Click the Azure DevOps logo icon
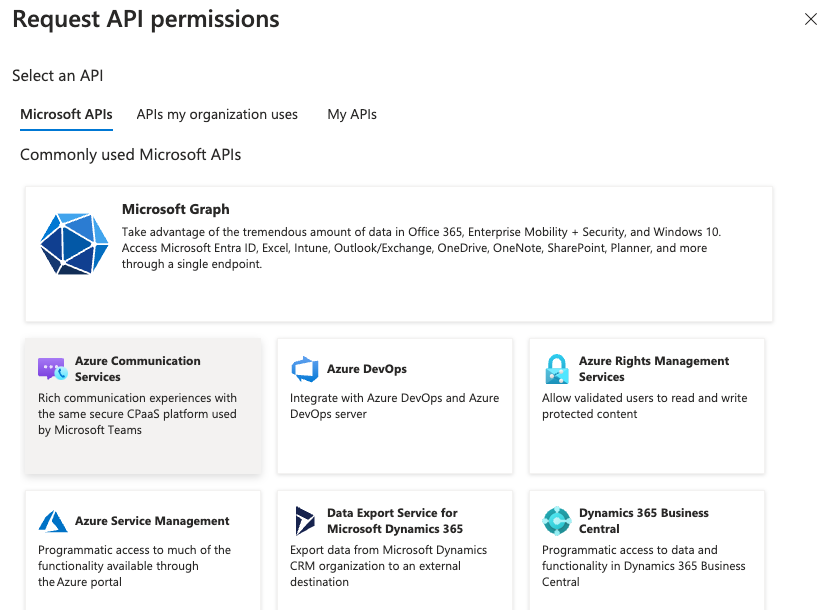This screenshot has height=610, width=840. pos(305,369)
